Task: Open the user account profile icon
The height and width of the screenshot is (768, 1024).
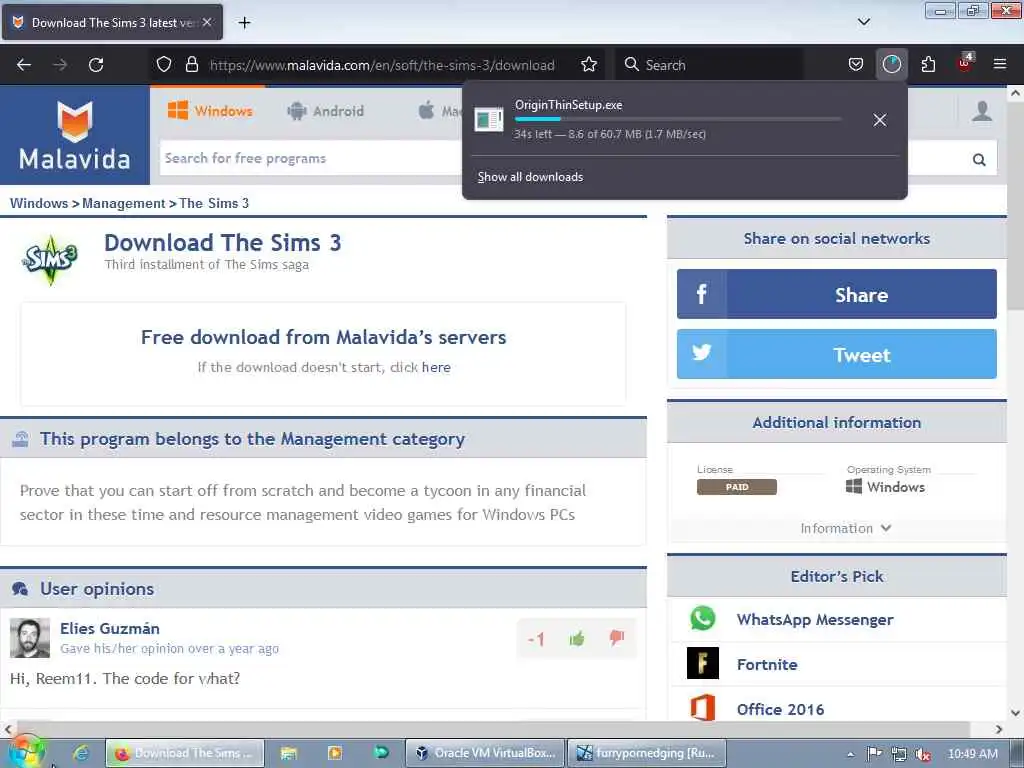Action: pos(982,112)
